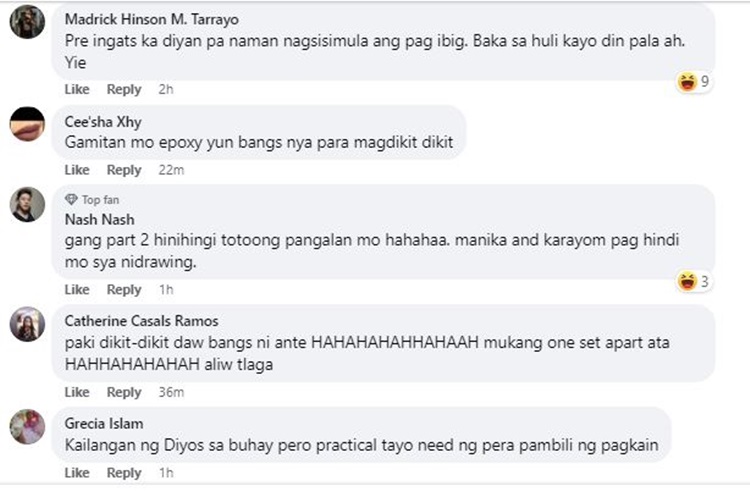Open the Cee'sha Xhy name link
The width and height of the screenshot is (750, 491).
point(103,122)
